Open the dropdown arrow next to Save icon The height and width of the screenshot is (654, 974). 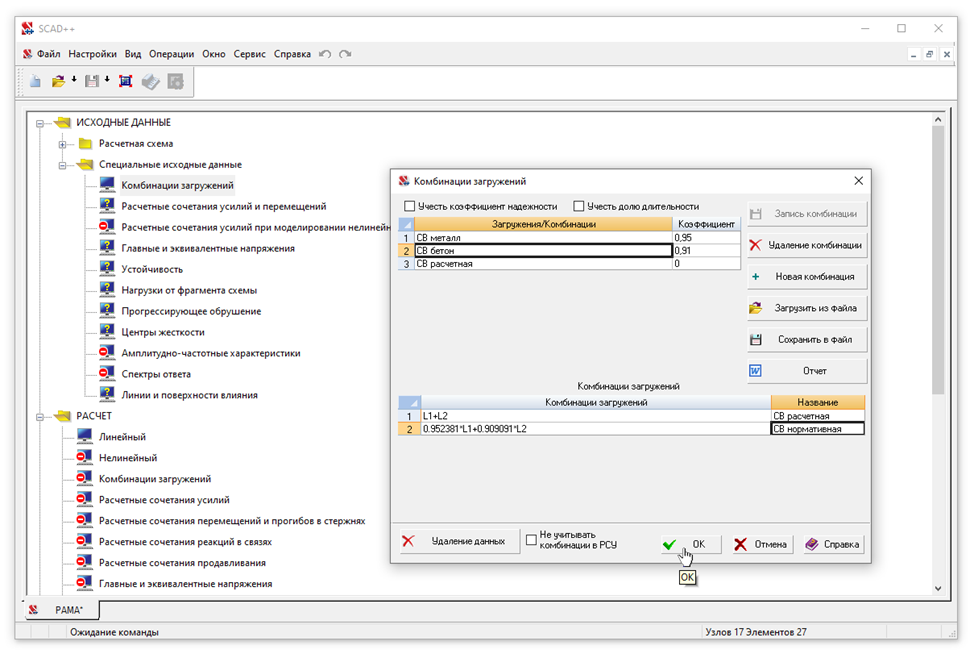point(107,80)
